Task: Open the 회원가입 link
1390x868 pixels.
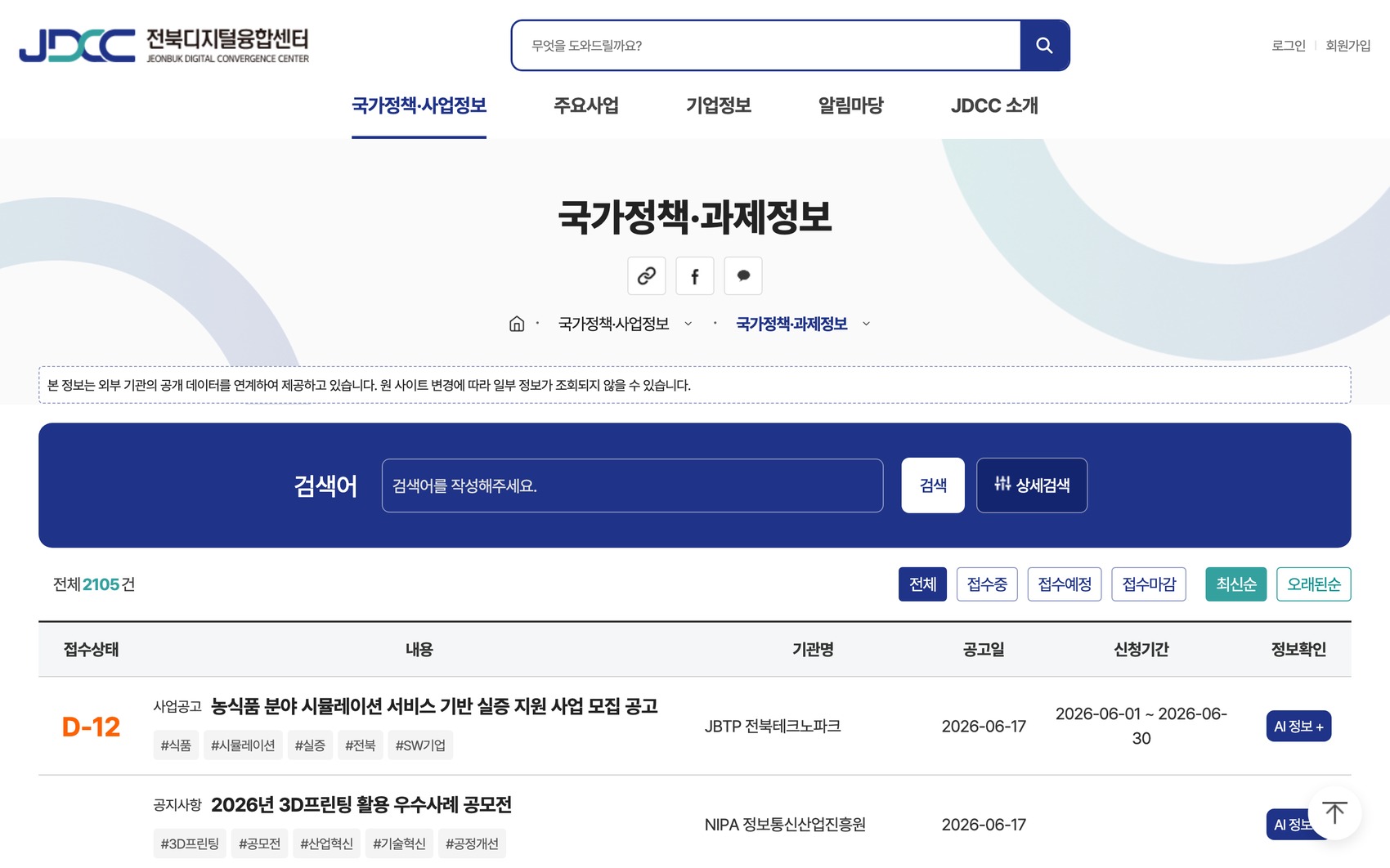Action: click(1347, 46)
